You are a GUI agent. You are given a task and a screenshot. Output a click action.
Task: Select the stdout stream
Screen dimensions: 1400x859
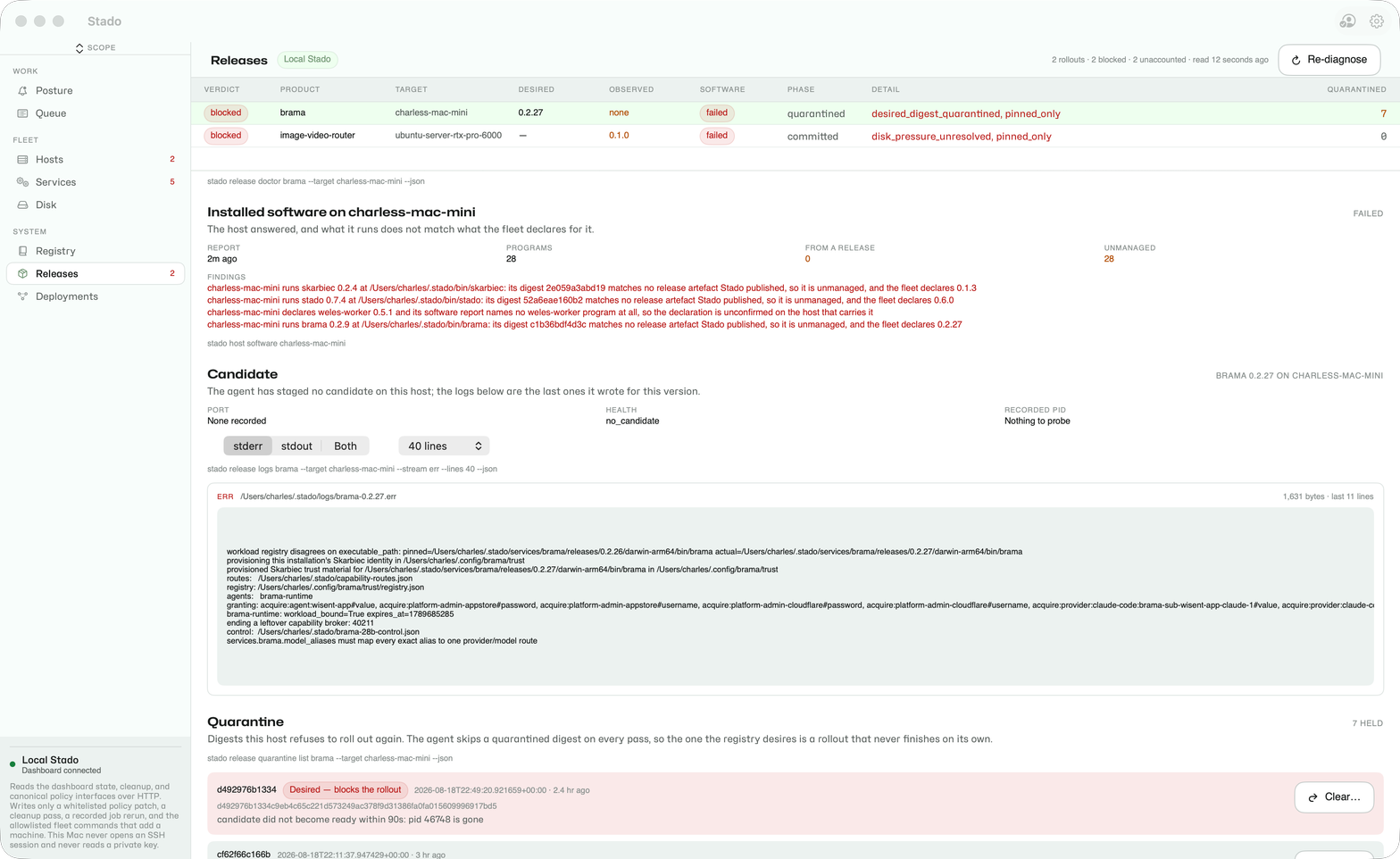tap(296, 446)
